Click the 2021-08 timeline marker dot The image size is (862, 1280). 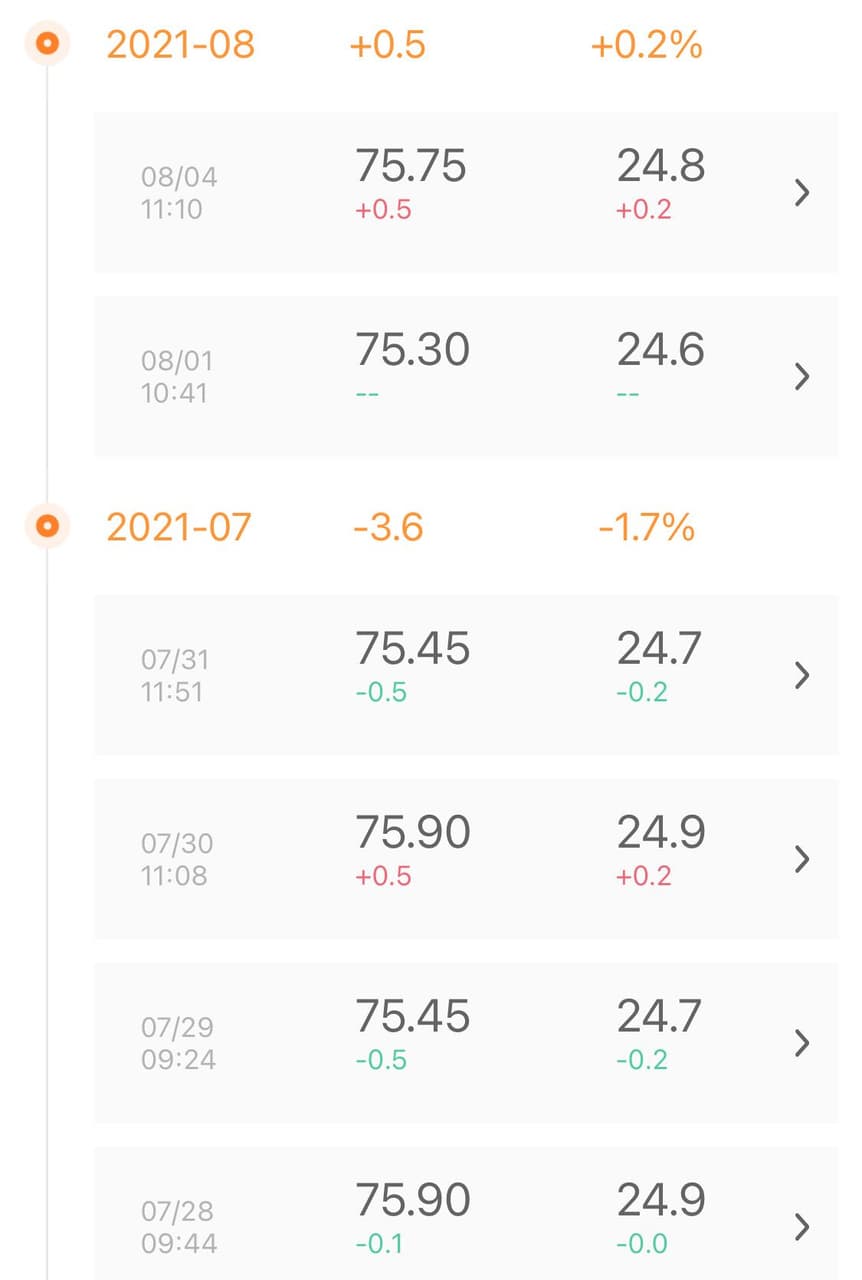[47, 44]
